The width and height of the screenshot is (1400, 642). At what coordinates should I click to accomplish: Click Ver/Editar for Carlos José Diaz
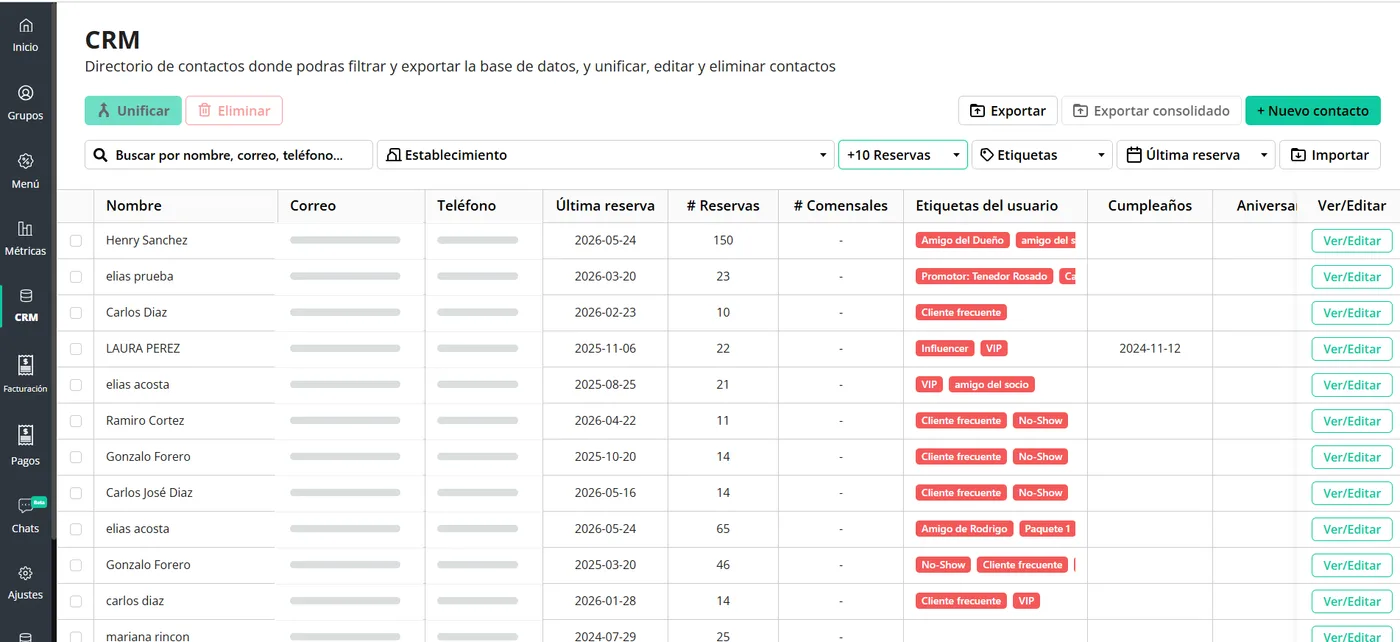coord(1352,493)
